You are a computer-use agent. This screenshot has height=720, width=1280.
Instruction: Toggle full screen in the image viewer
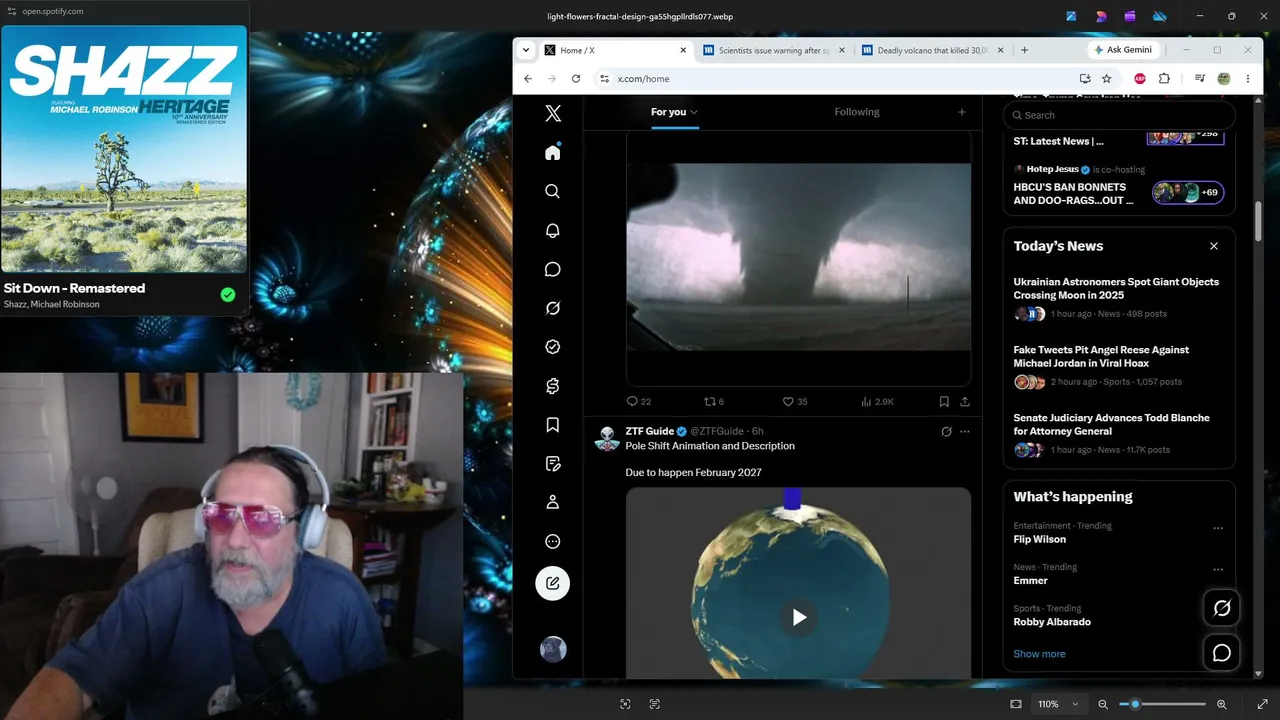(1262, 704)
